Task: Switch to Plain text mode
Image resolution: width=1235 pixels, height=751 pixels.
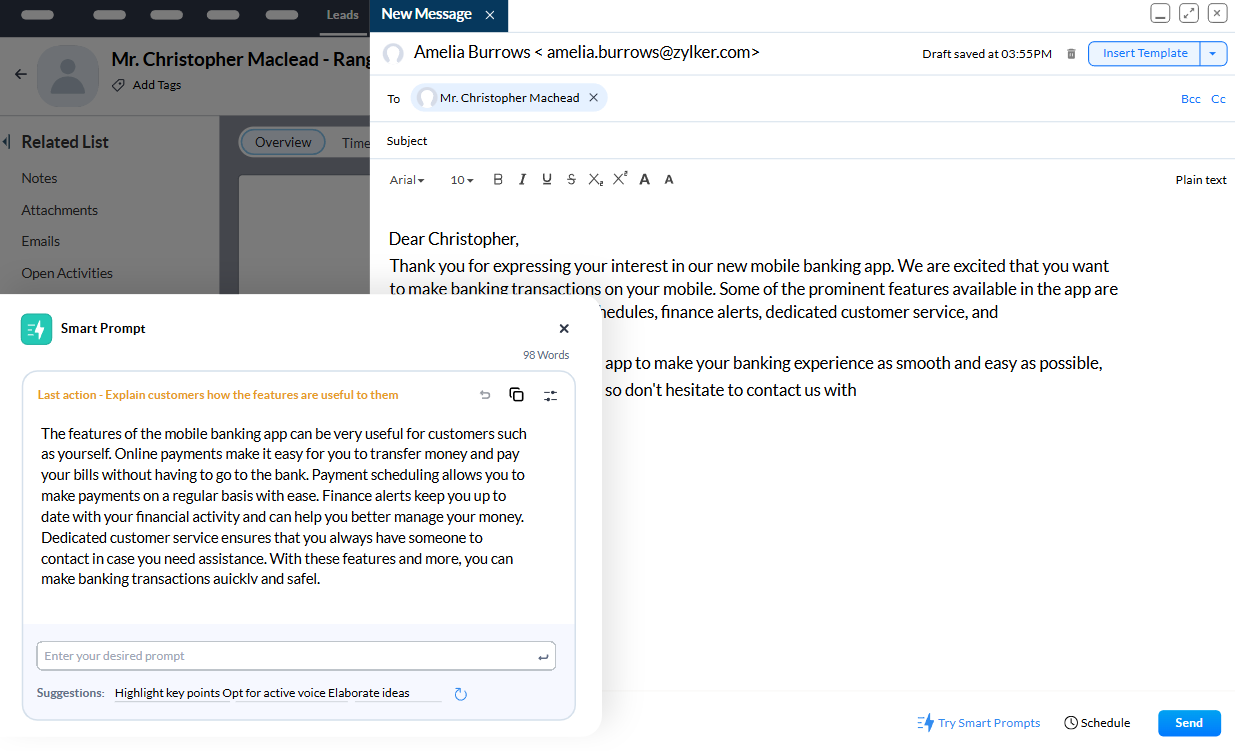Action: [1201, 180]
